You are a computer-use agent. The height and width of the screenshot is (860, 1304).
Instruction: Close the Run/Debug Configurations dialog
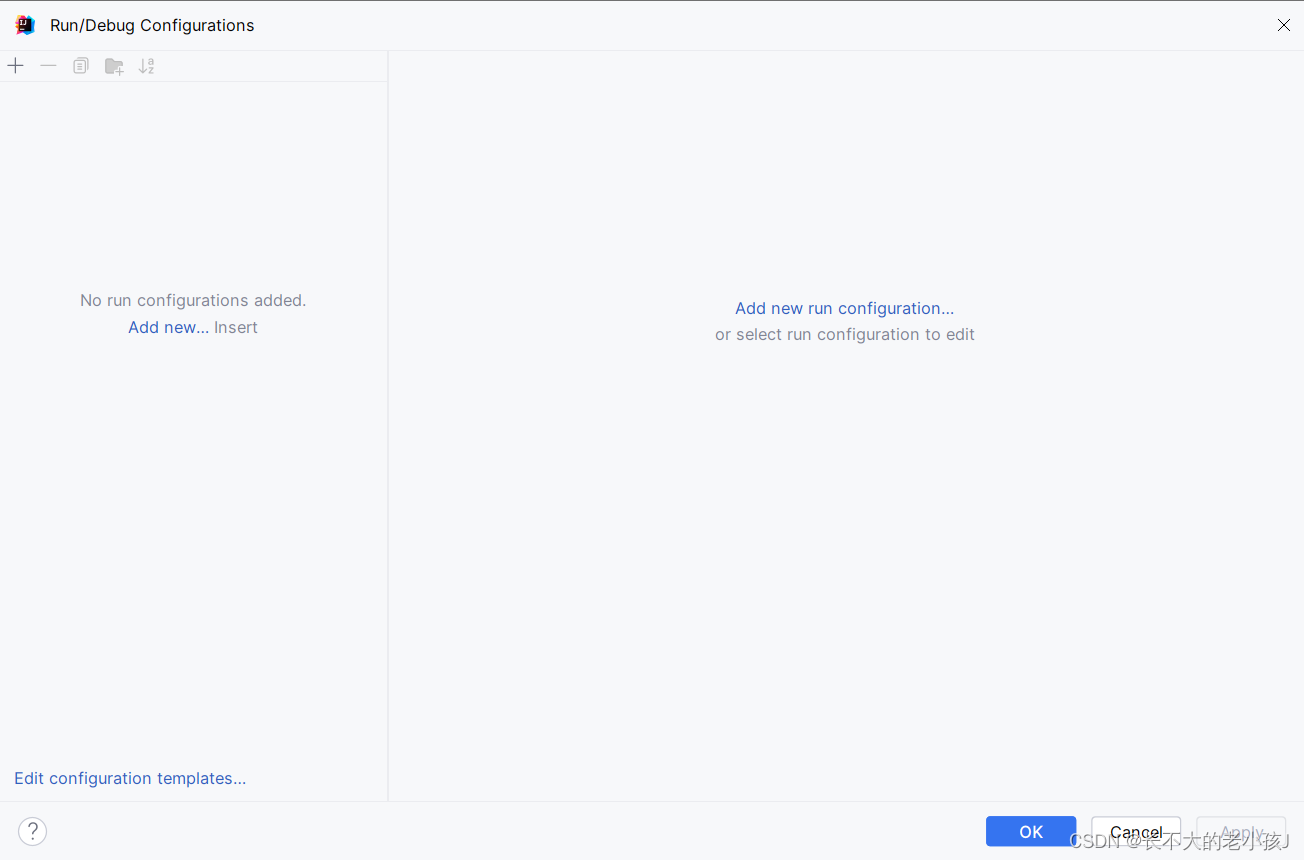pyautogui.click(x=1284, y=25)
